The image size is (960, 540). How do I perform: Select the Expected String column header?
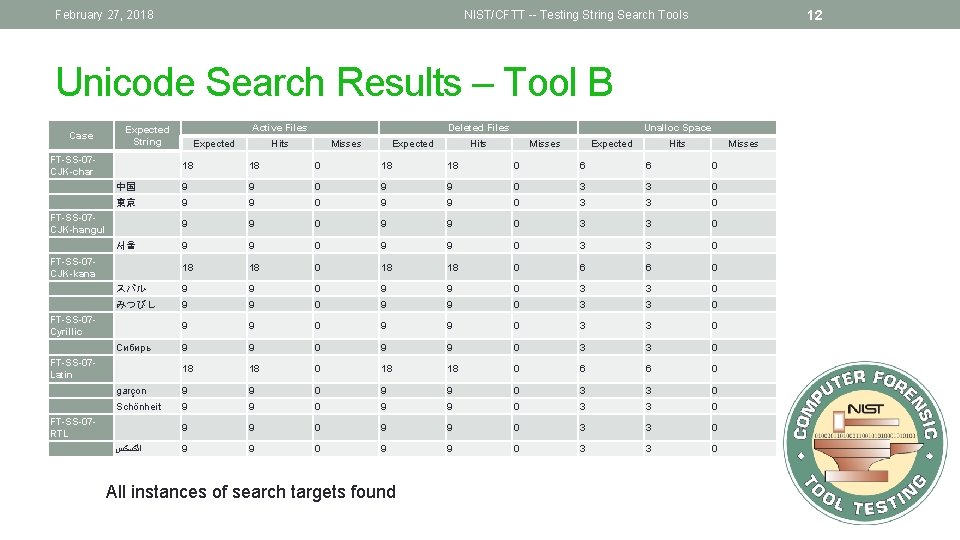click(x=147, y=135)
